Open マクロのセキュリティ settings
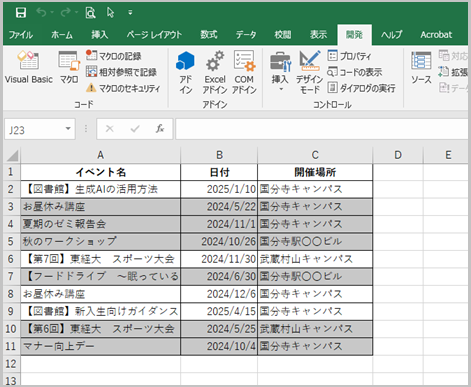 click(123, 88)
